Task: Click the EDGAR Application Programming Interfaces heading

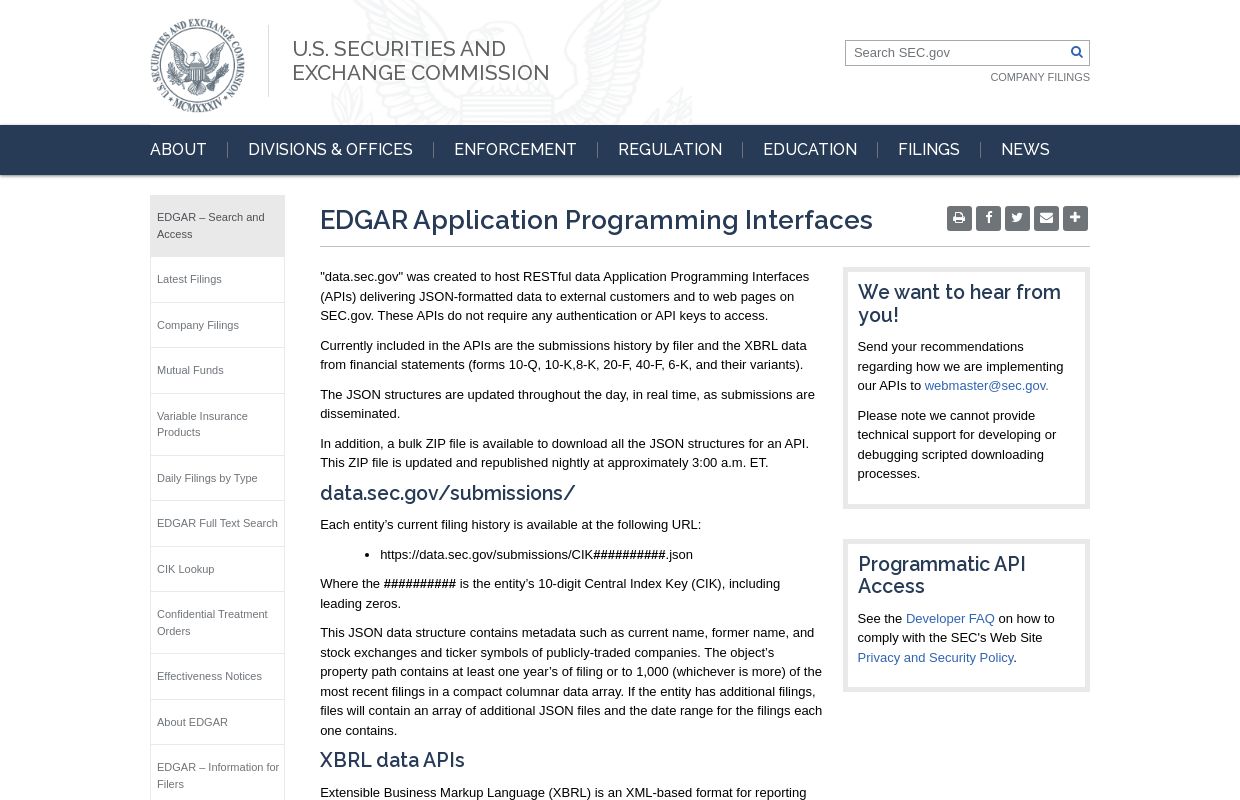Action: [x=596, y=220]
